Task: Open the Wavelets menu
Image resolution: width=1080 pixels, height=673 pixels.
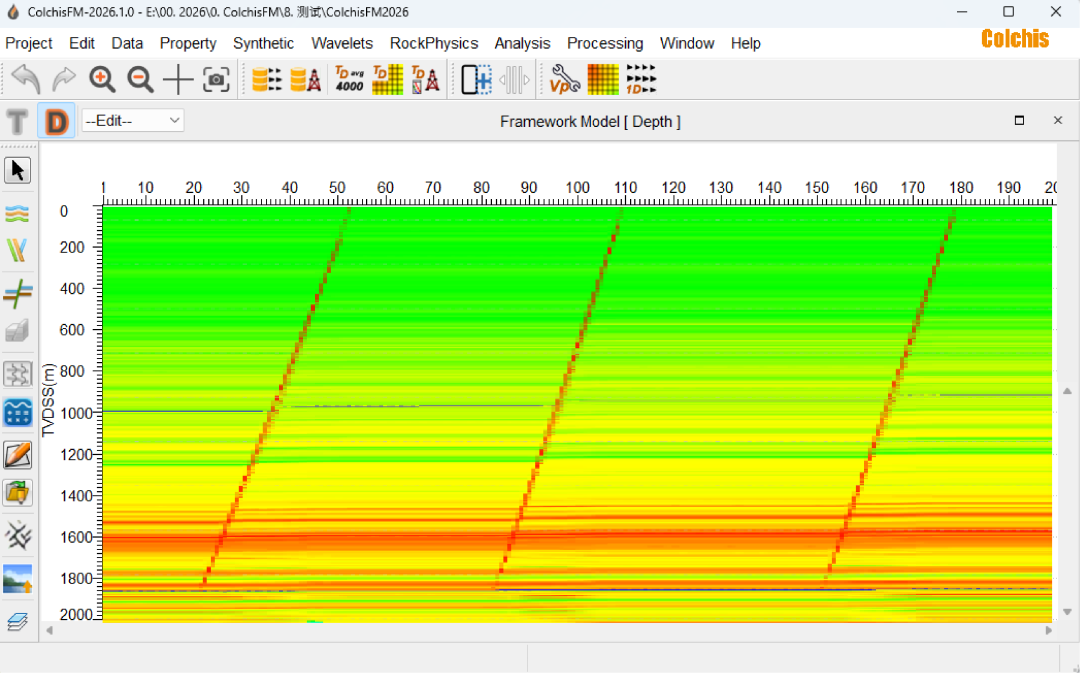Action: tap(342, 43)
